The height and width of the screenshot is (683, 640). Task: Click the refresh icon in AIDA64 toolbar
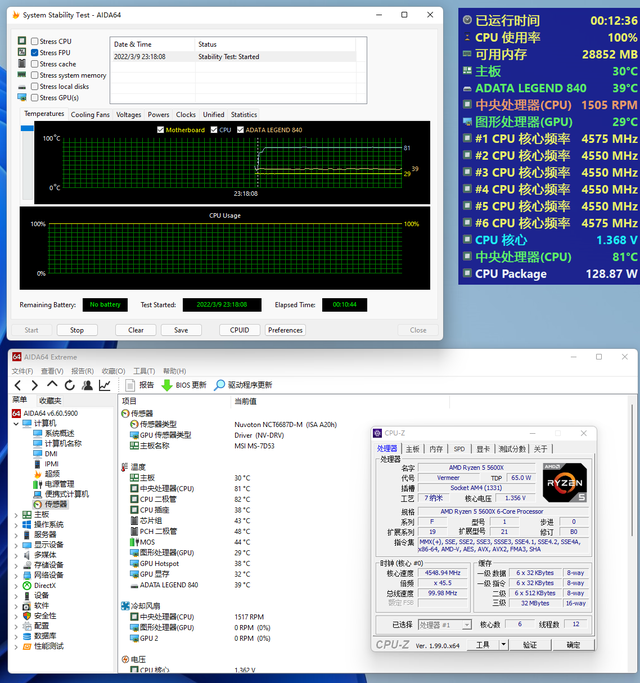coord(69,385)
